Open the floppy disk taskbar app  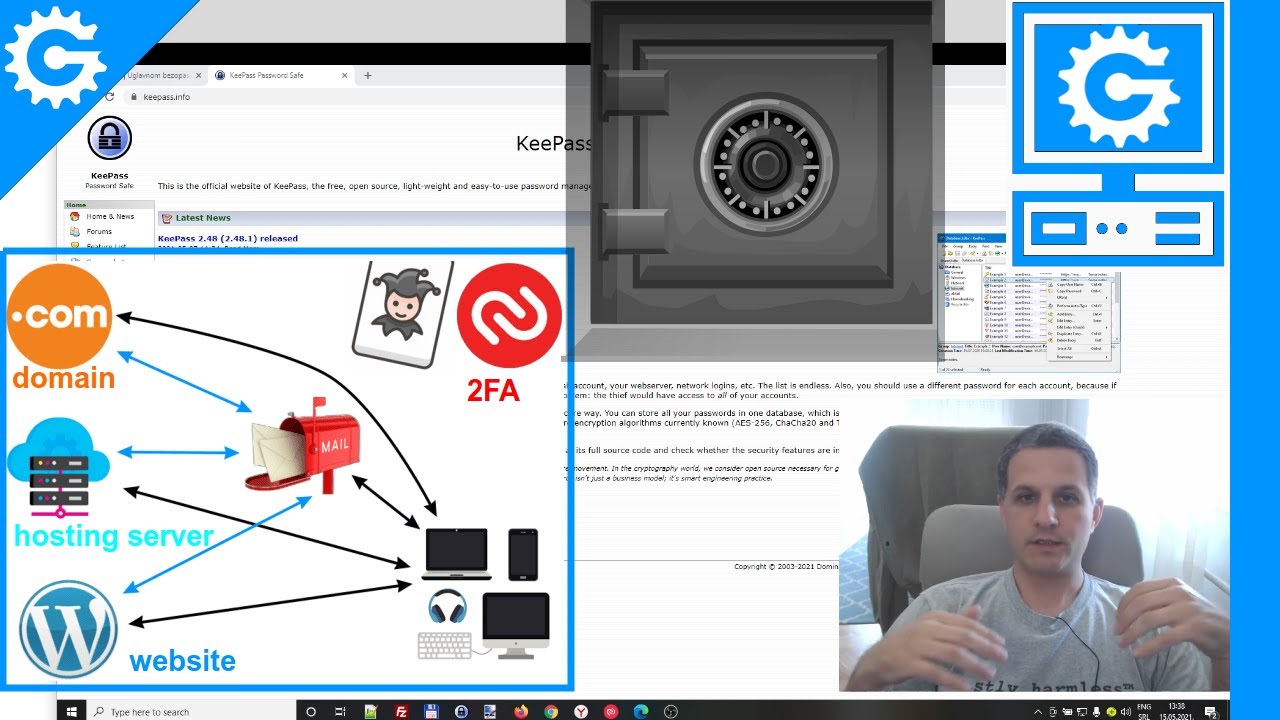pyautogui.click(x=431, y=711)
